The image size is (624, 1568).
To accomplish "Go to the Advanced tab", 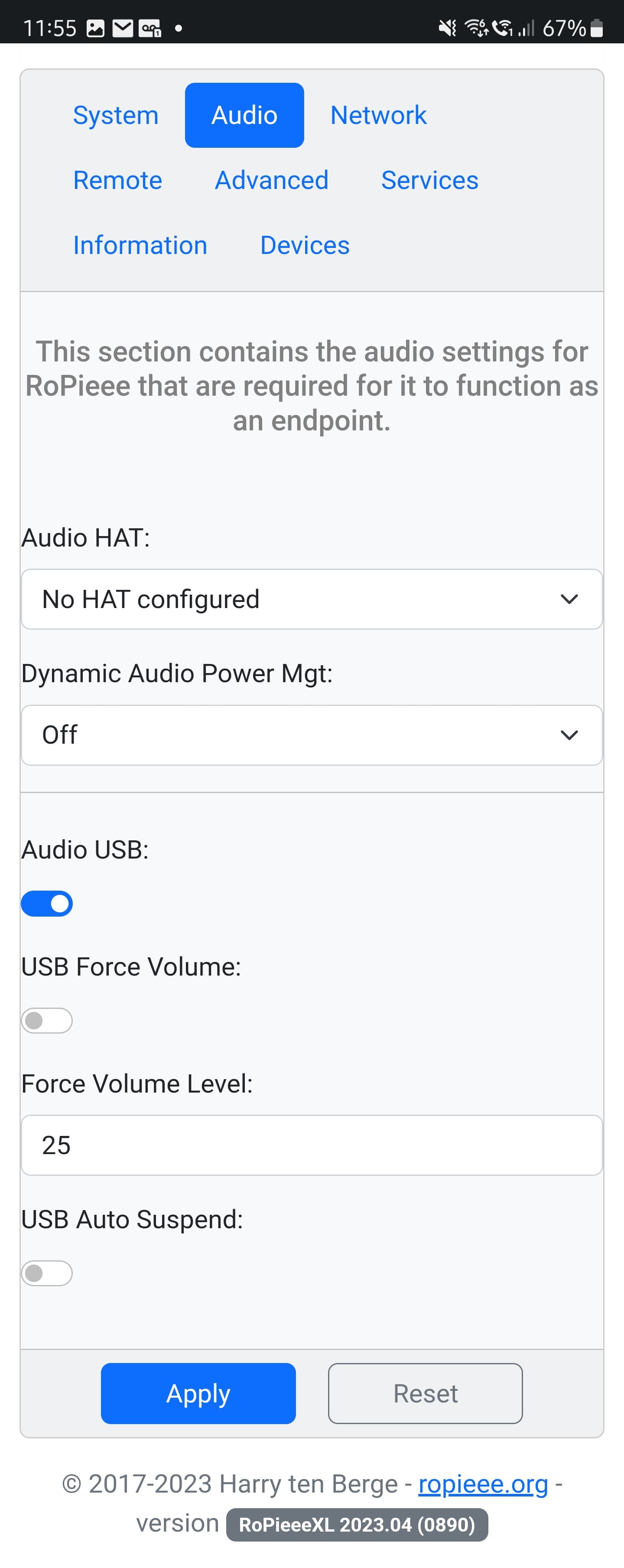I will tap(272, 181).
